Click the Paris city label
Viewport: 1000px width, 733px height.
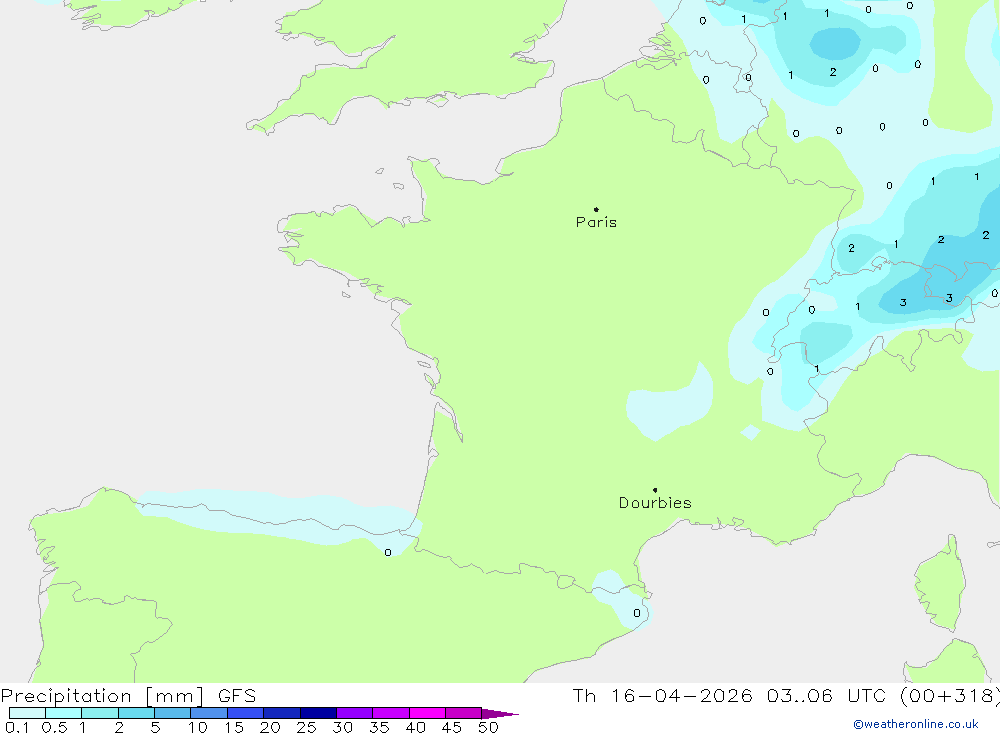point(596,222)
